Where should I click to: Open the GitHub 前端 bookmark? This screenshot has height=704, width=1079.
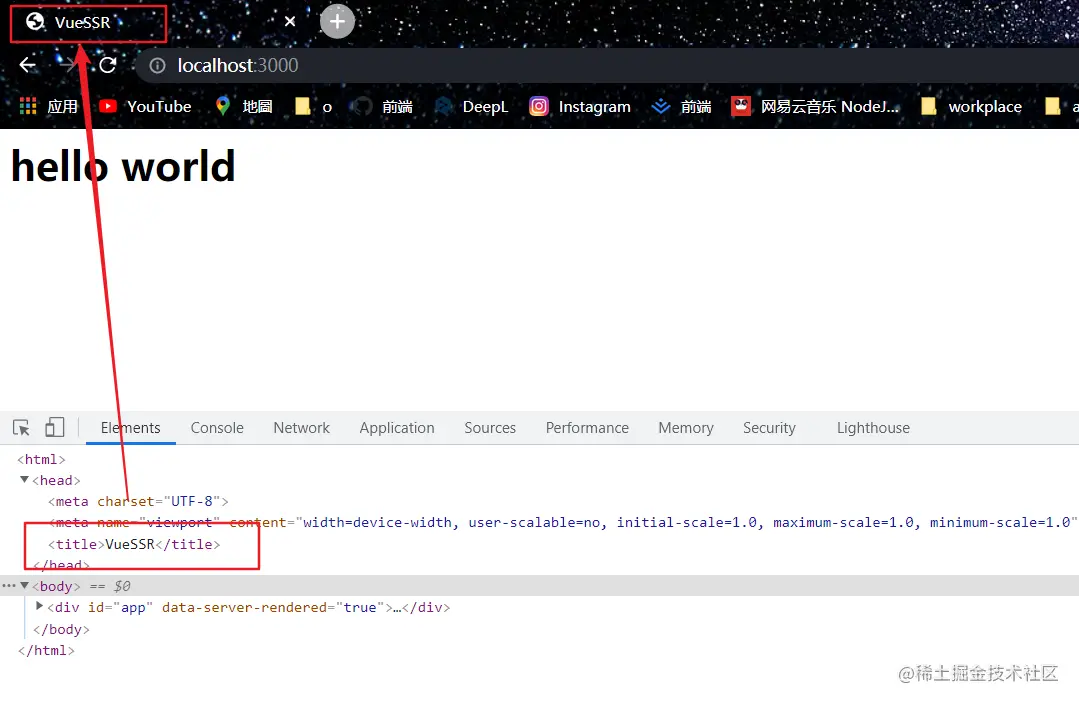[x=382, y=106]
